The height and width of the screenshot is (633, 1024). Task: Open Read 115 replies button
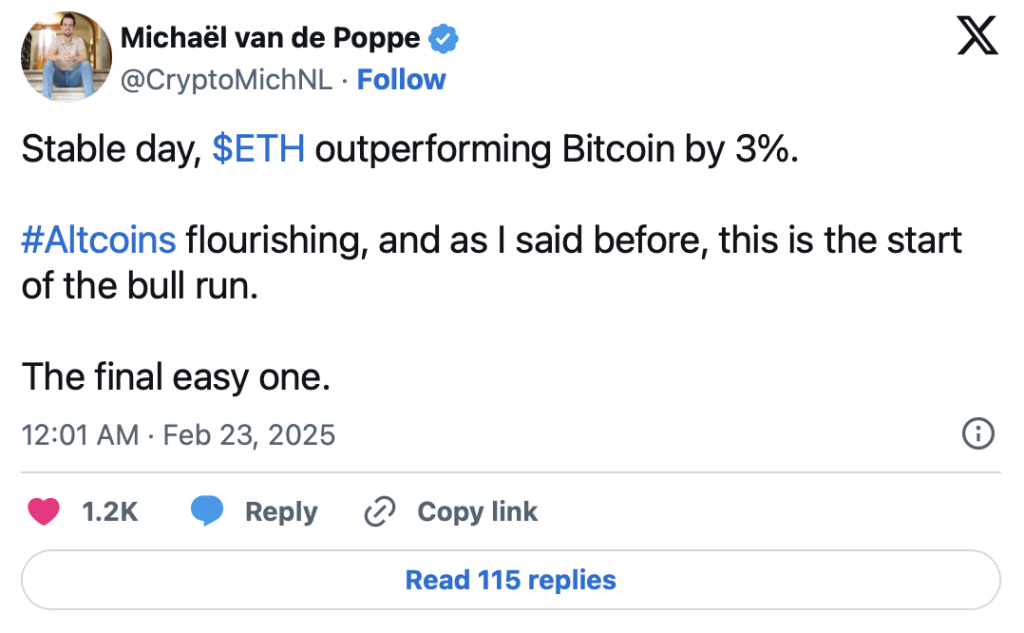[511, 580]
